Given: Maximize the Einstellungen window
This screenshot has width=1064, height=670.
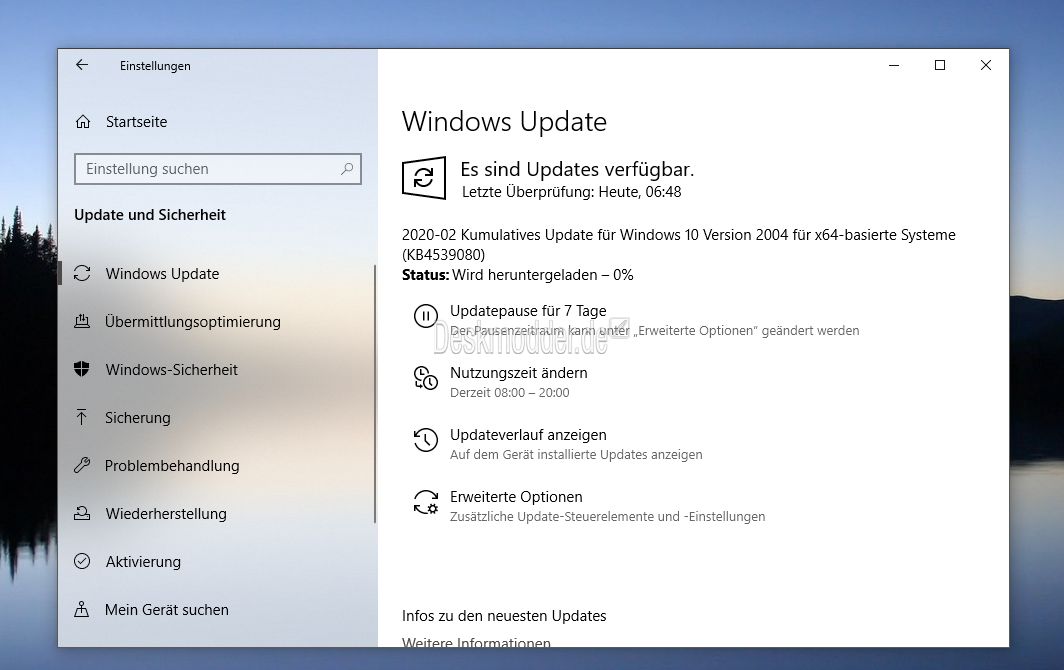Looking at the screenshot, I should (x=940, y=65).
